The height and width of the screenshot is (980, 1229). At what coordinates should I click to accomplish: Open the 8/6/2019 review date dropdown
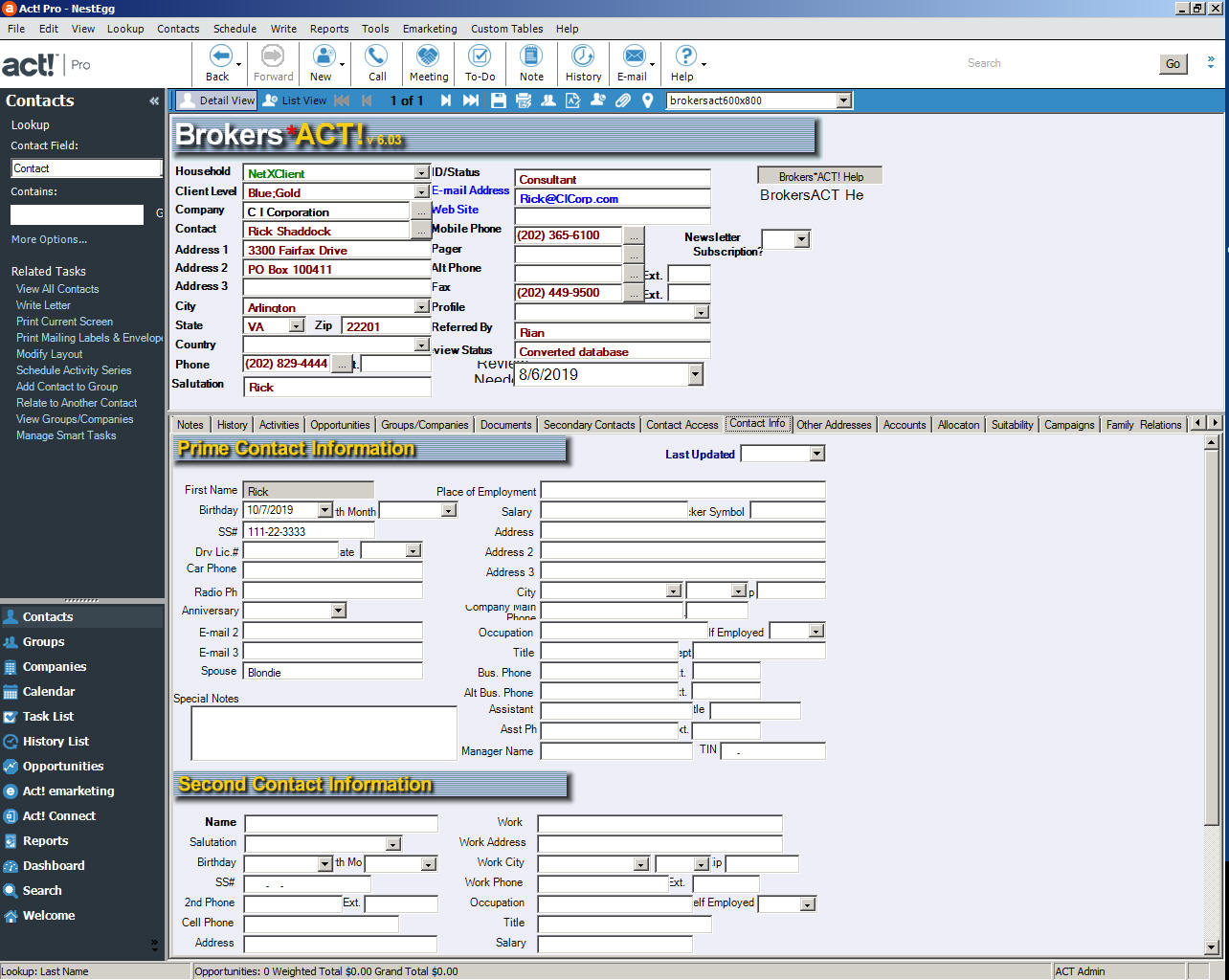coord(696,375)
